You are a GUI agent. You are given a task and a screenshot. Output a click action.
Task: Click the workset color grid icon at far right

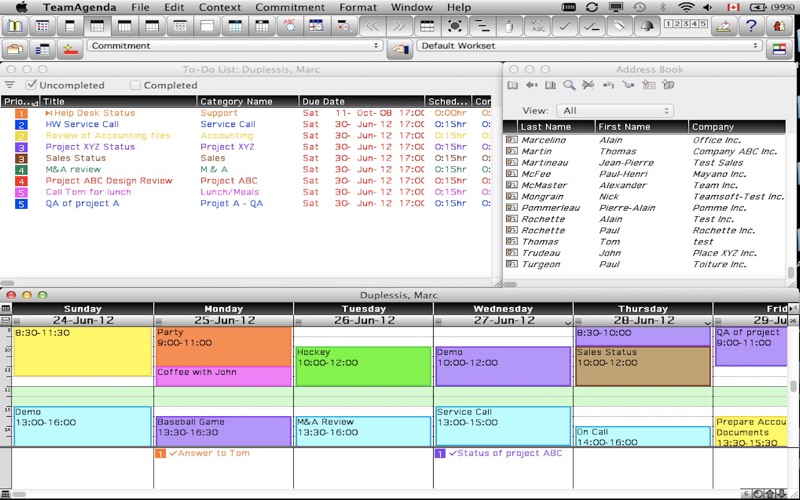click(x=779, y=49)
